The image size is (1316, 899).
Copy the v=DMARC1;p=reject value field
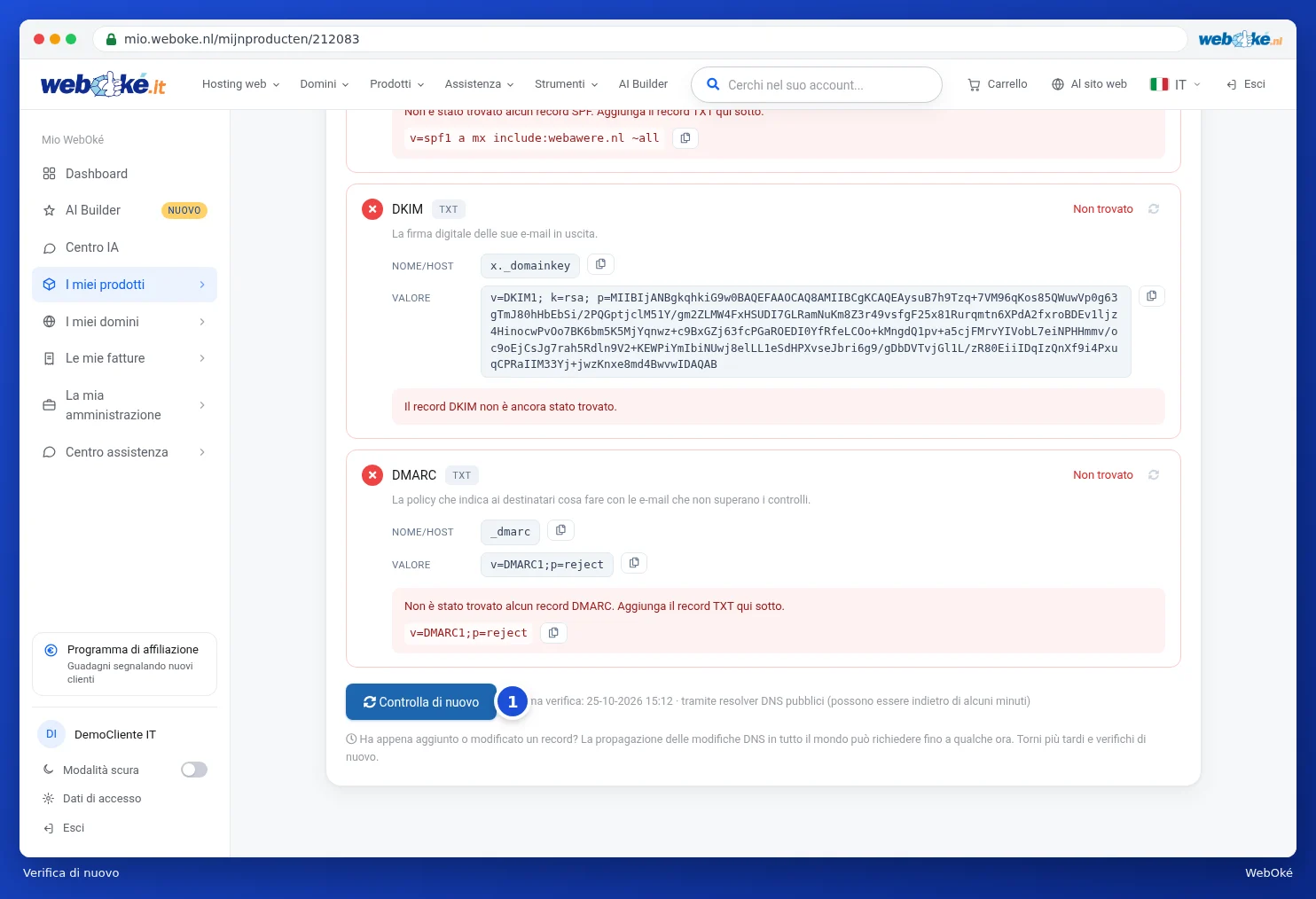coord(634,563)
